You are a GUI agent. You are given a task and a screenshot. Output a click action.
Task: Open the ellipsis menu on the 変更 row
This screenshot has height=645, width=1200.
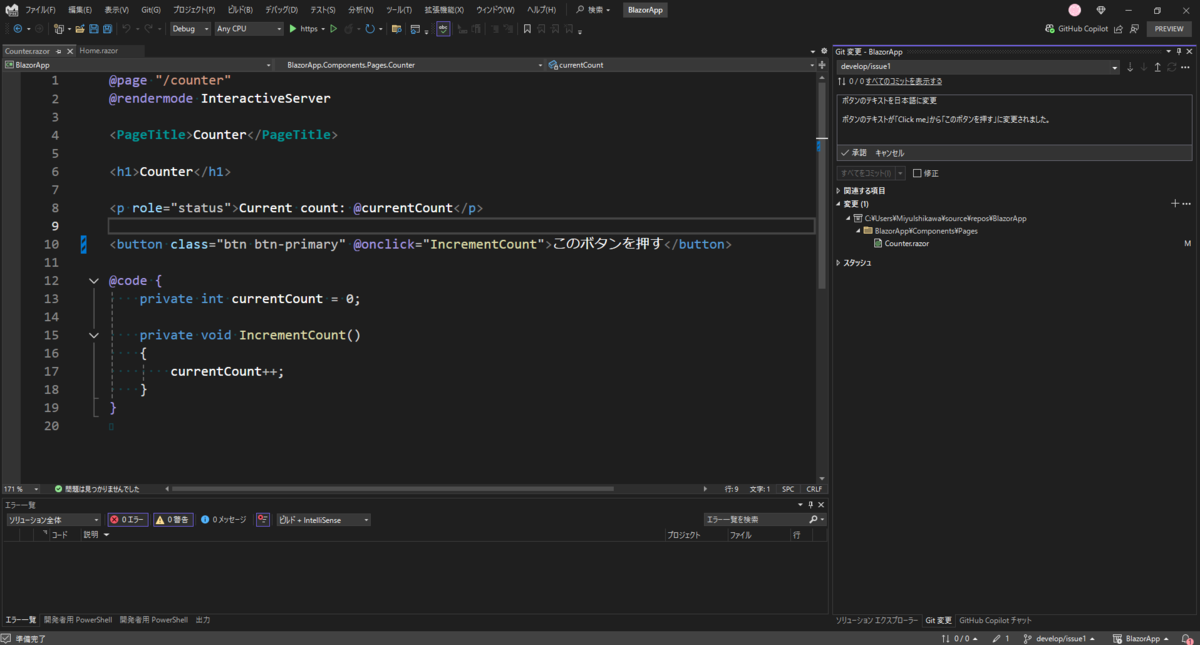[1186, 204]
